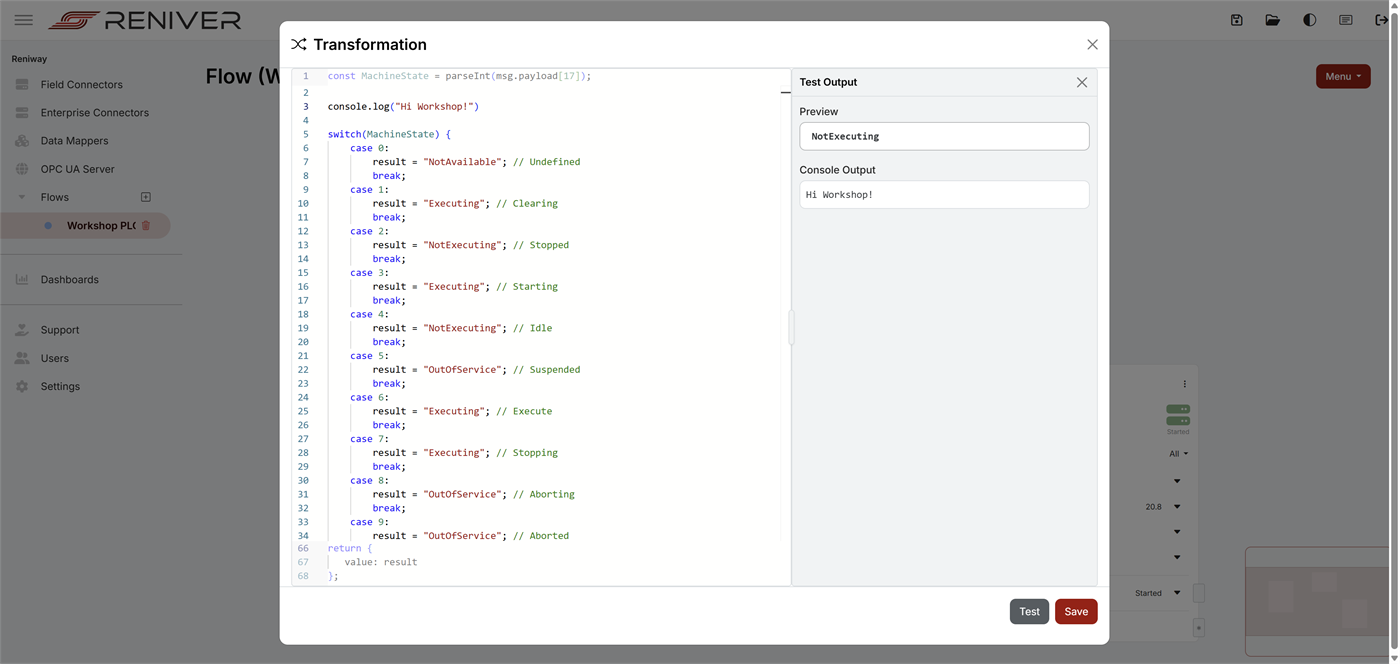
Task: Open the logs icon in the top bar
Action: 1346,19
